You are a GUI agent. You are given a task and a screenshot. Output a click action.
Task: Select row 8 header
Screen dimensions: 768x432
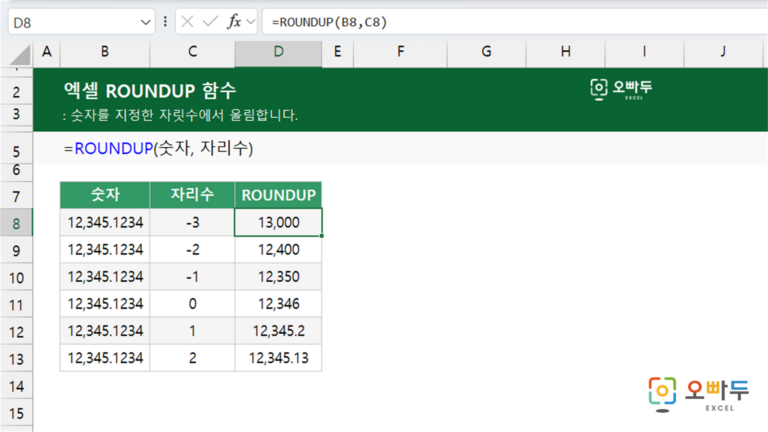point(16,223)
